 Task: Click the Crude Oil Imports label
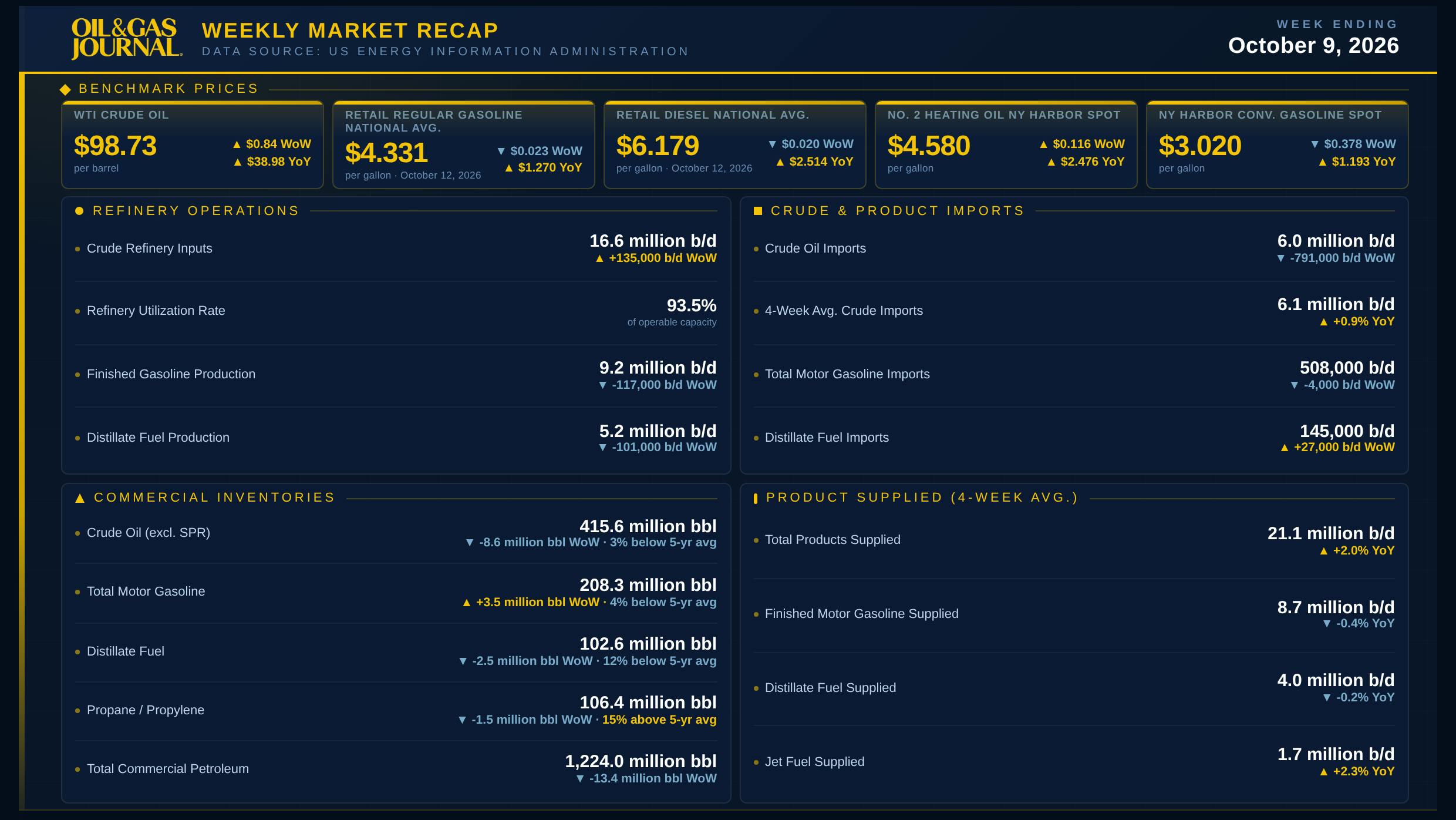815,248
